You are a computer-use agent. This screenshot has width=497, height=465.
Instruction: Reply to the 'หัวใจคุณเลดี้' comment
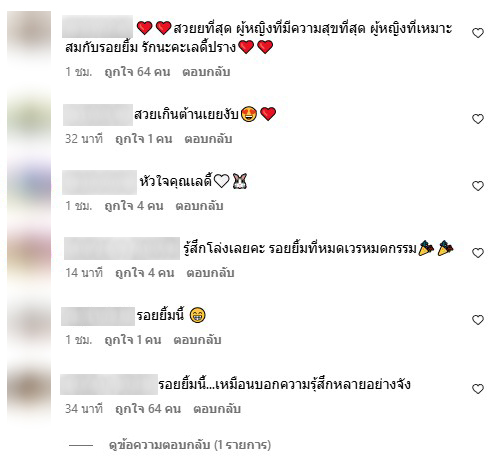199,206
